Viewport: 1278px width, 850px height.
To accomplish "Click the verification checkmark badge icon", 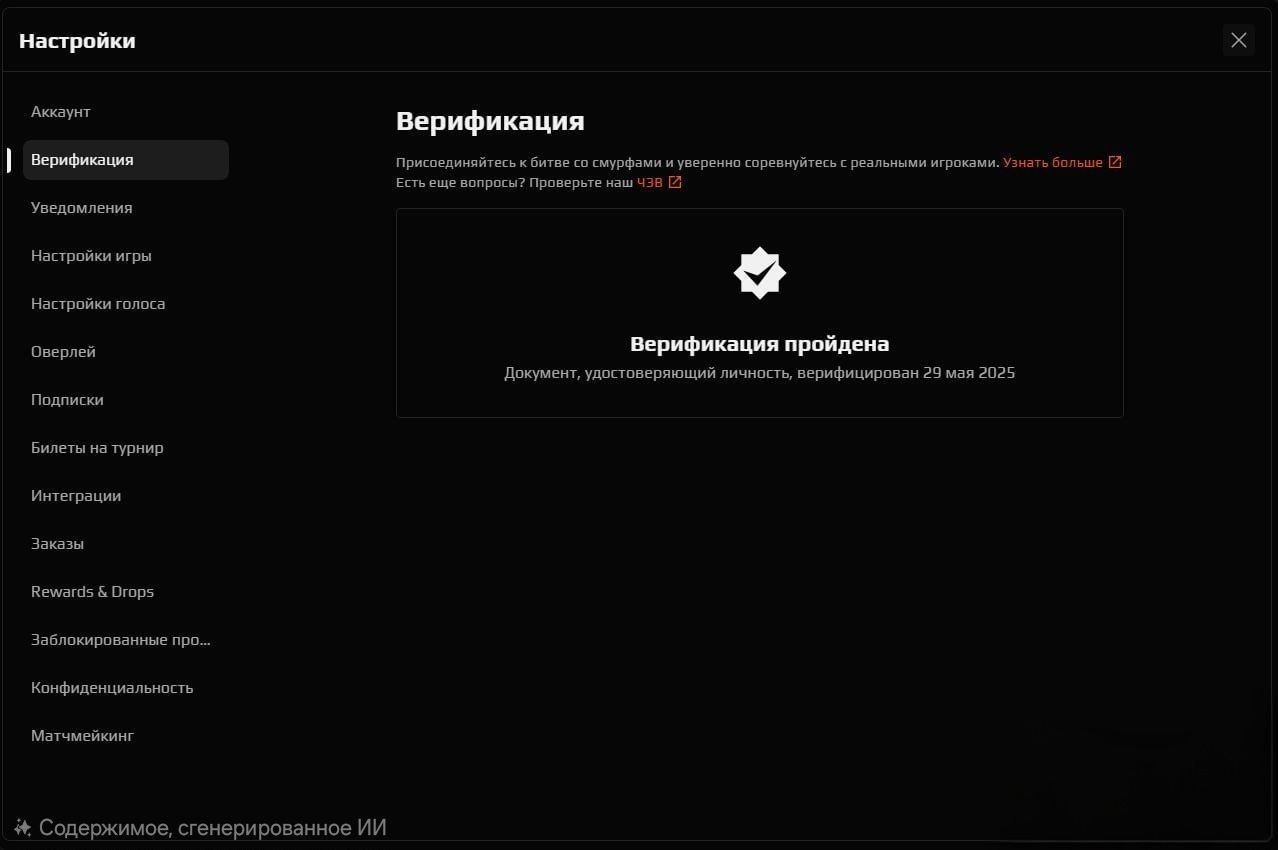I will 760,273.
